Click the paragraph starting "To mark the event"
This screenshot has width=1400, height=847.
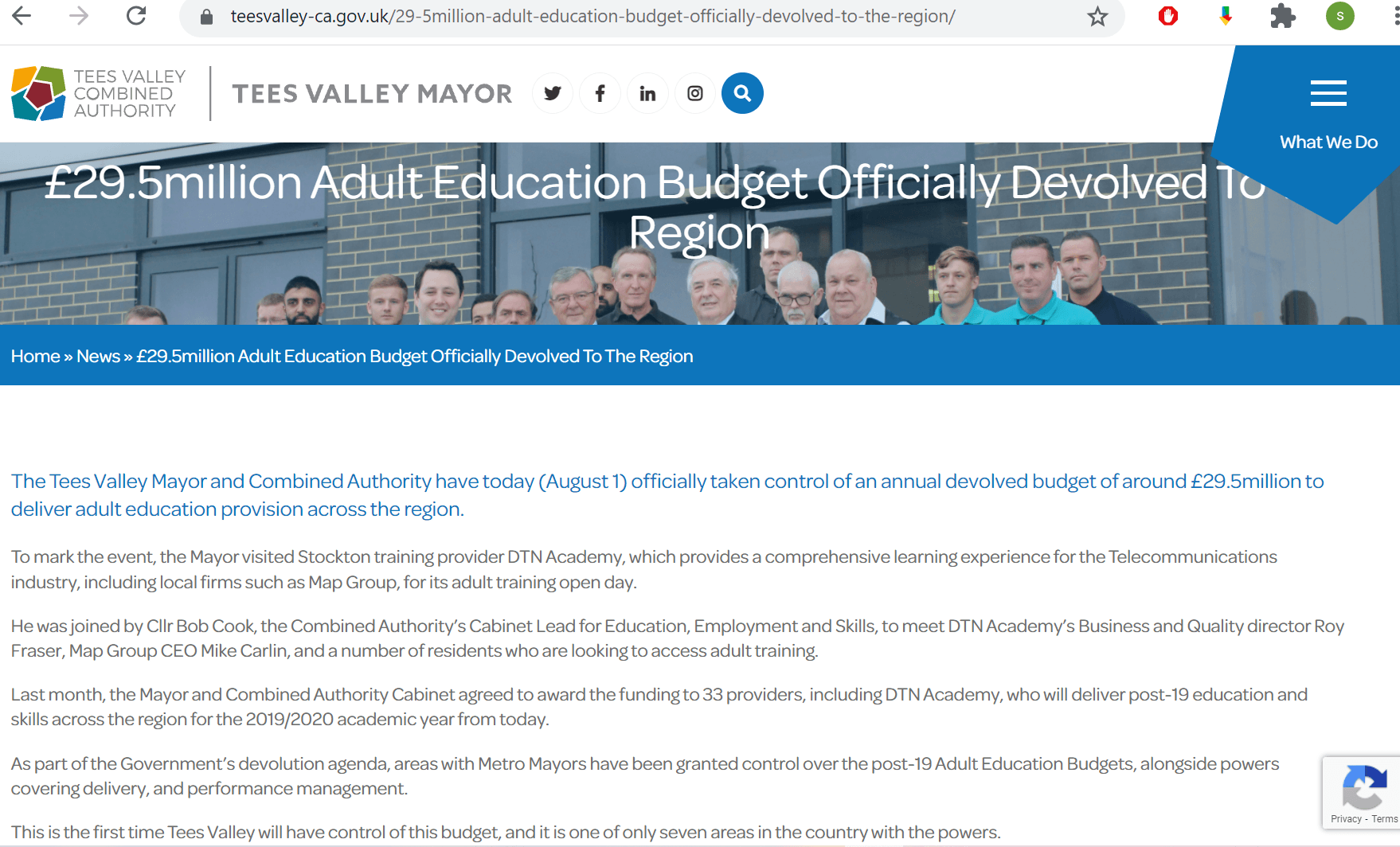click(x=644, y=569)
